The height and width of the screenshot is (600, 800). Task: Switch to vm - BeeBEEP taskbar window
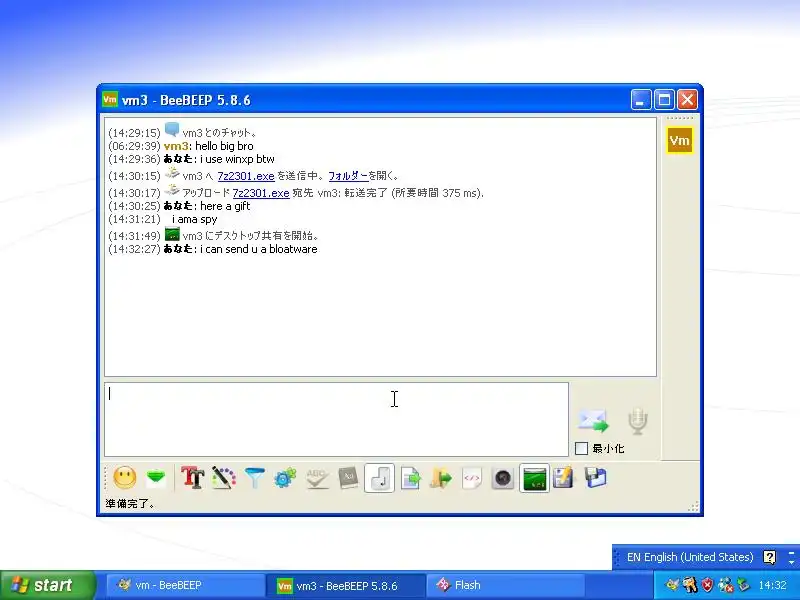click(185, 585)
